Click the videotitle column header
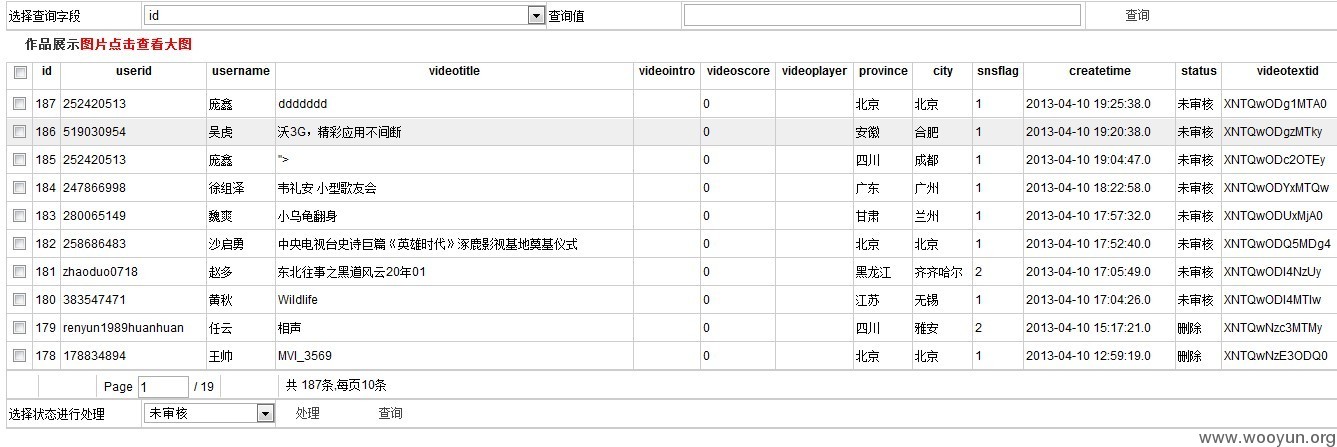 click(454, 71)
